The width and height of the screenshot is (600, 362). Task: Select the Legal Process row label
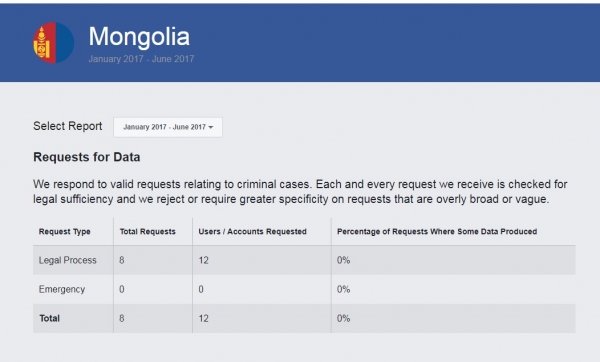coord(67,260)
